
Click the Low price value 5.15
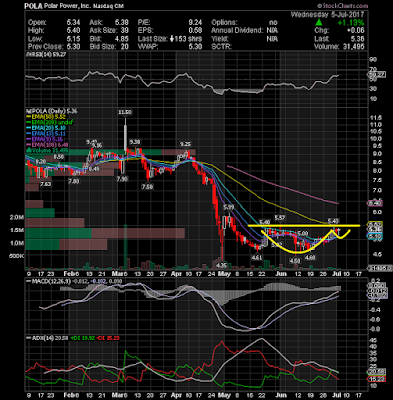(x=73, y=39)
